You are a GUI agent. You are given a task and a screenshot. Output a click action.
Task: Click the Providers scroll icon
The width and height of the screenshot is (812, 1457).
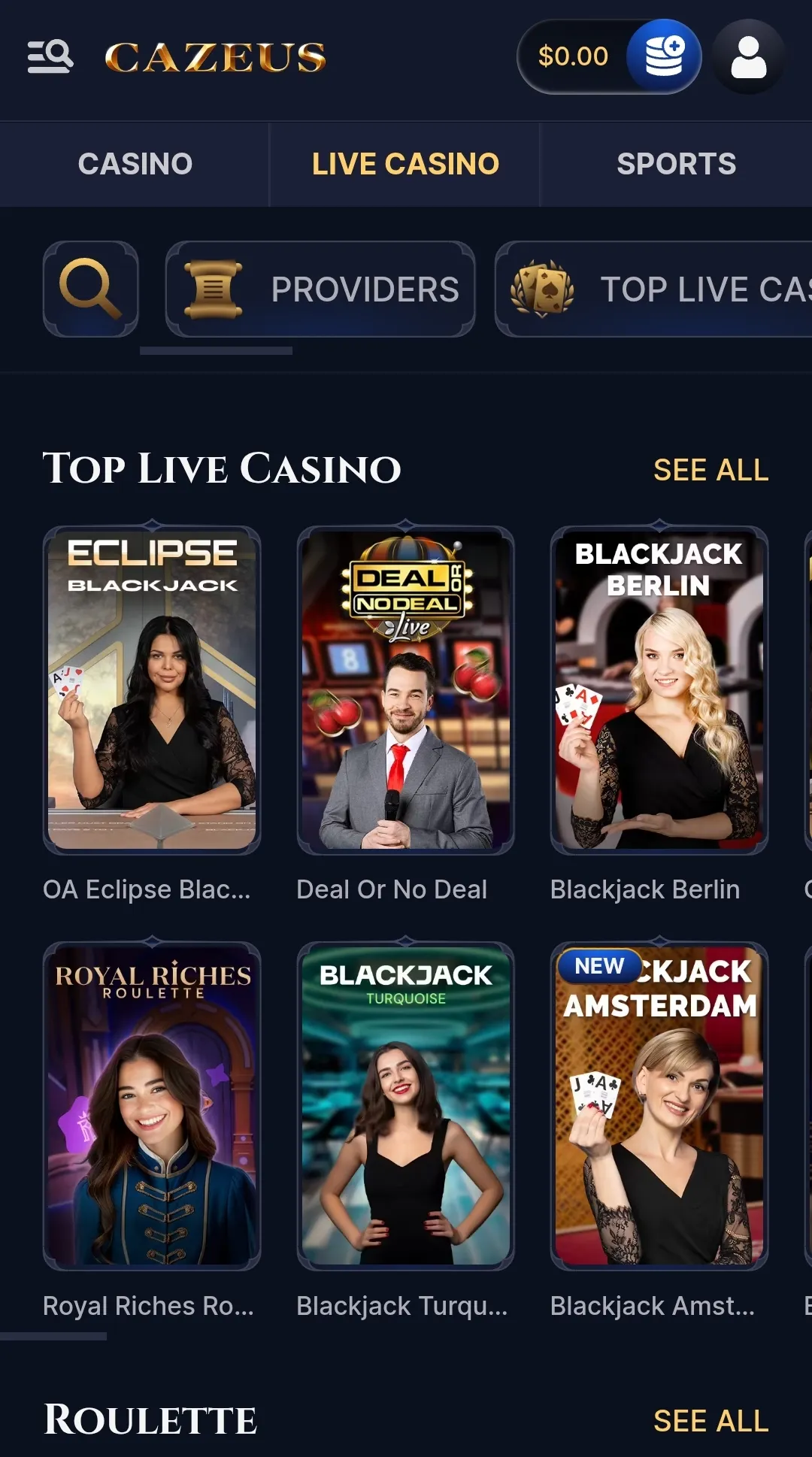point(214,289)
